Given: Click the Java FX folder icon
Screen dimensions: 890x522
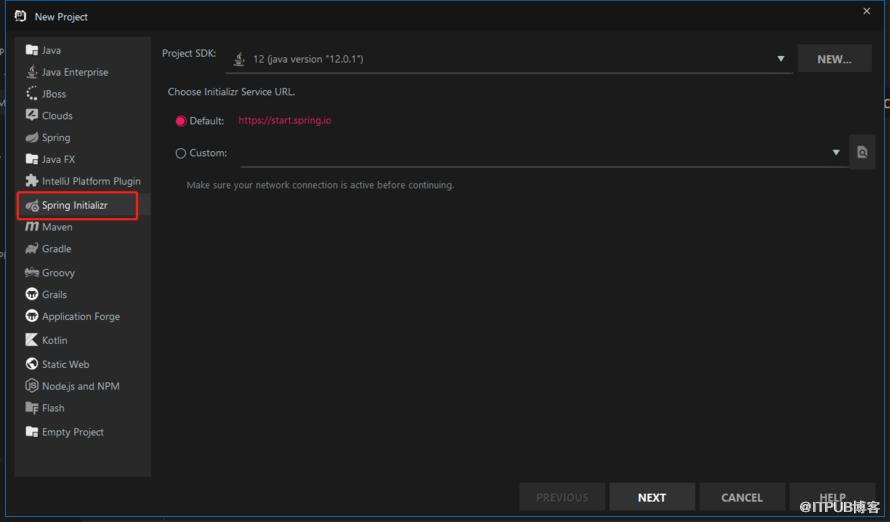Looking at the screenshot, I should coord(32,159).
